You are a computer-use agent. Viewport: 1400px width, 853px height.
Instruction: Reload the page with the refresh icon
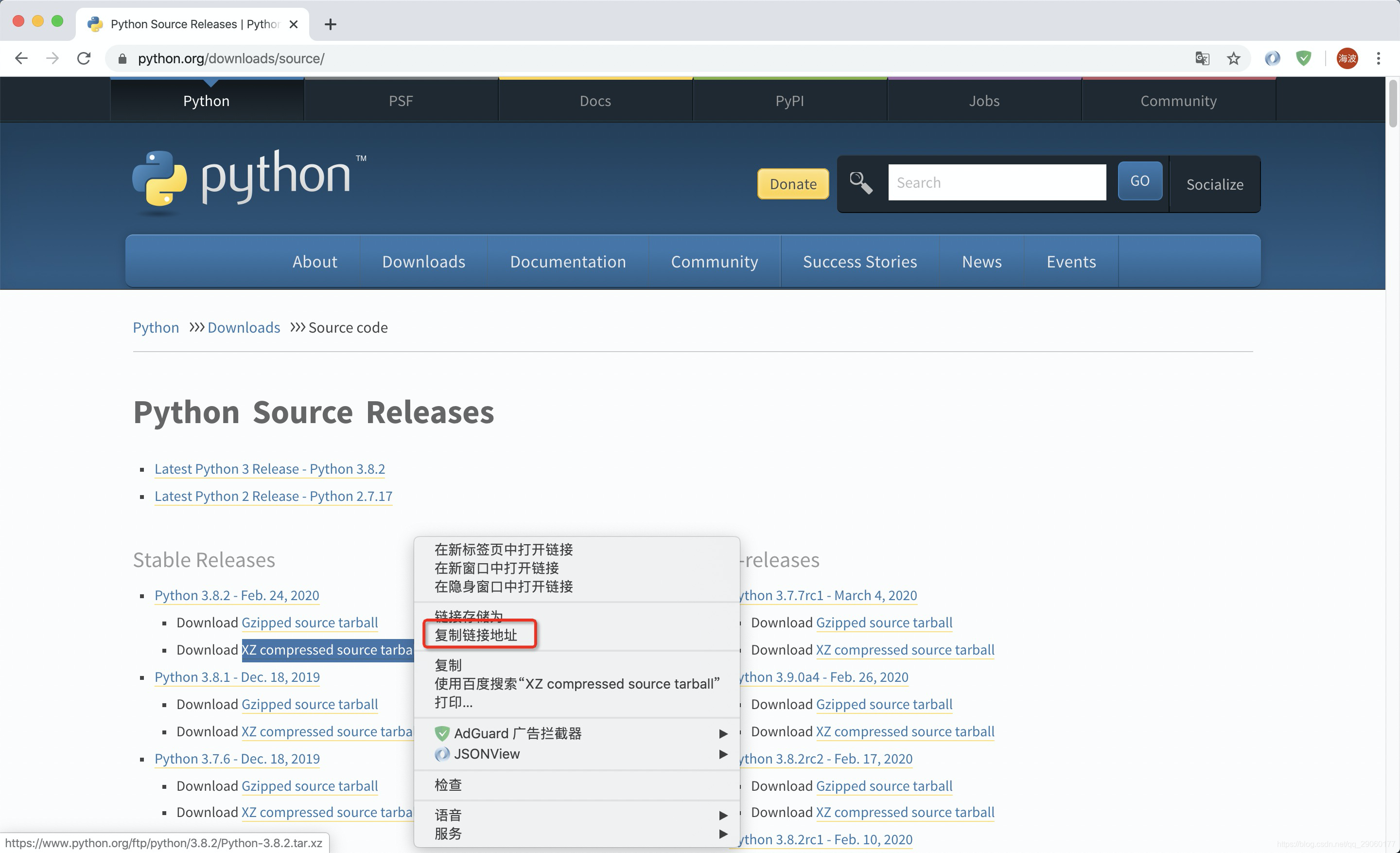click(x=84, y=58)
